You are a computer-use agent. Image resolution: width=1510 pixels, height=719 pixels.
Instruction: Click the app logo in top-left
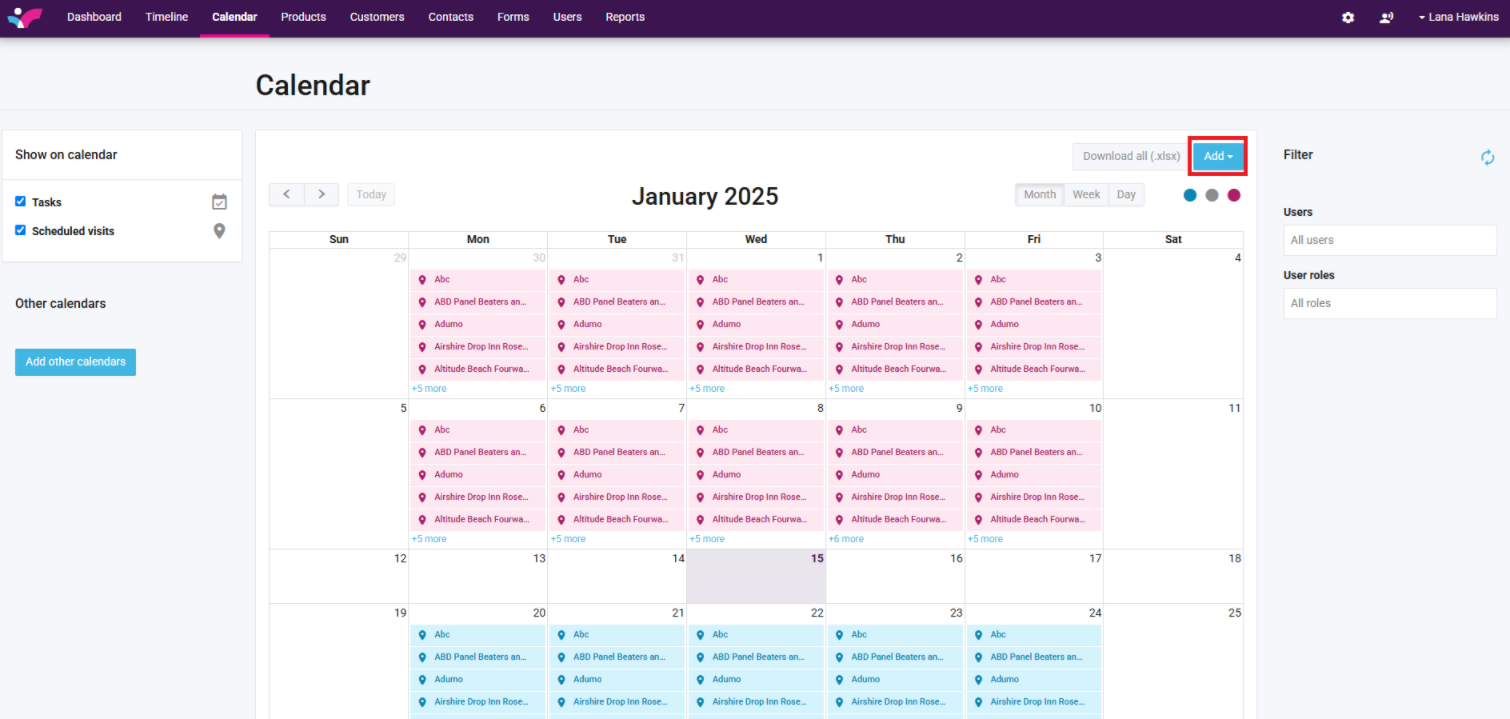tap(24, 17)
